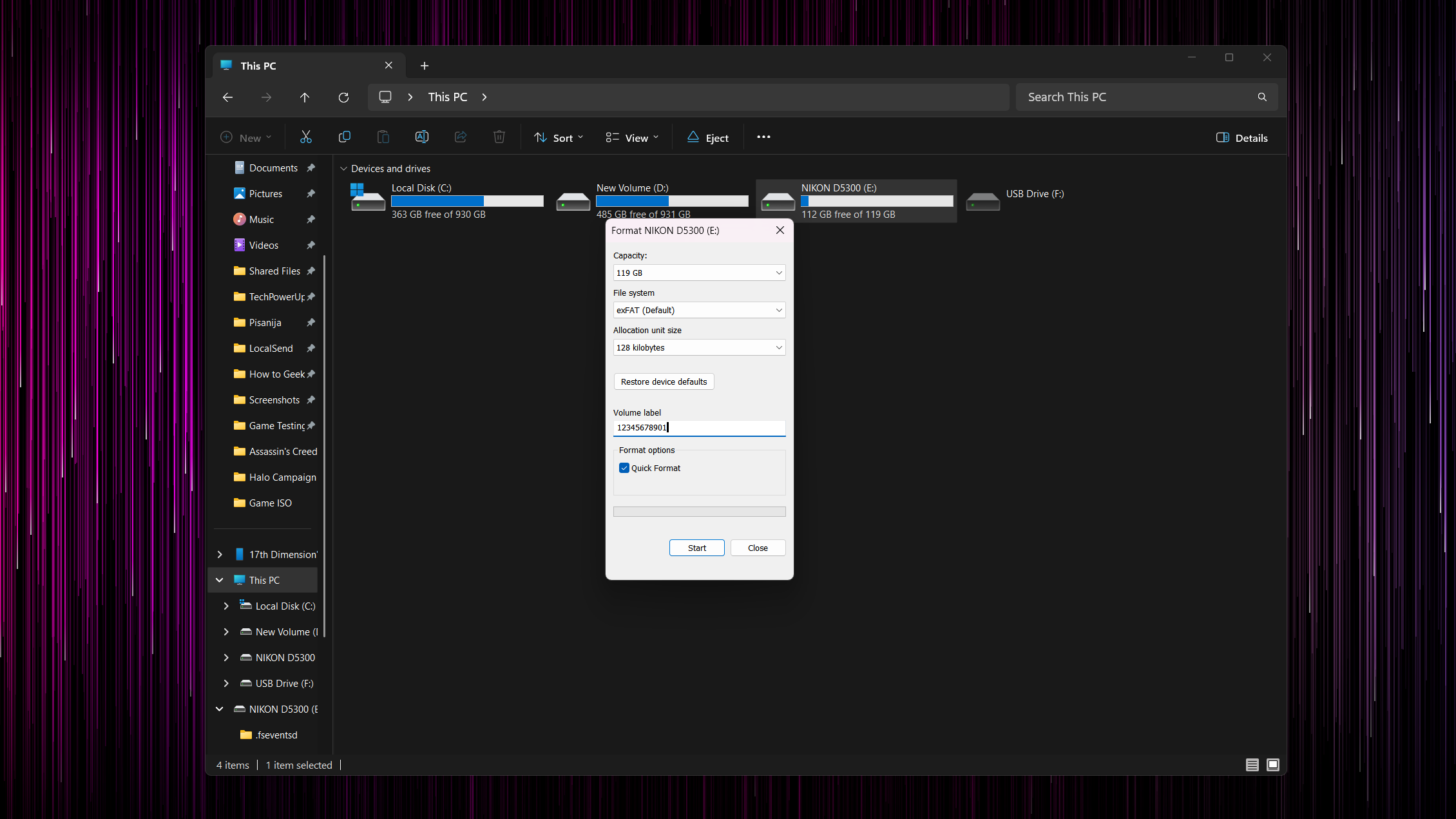Add a new tab with plus
Viewport: 1456px width, 819px height.
point(425,66)
